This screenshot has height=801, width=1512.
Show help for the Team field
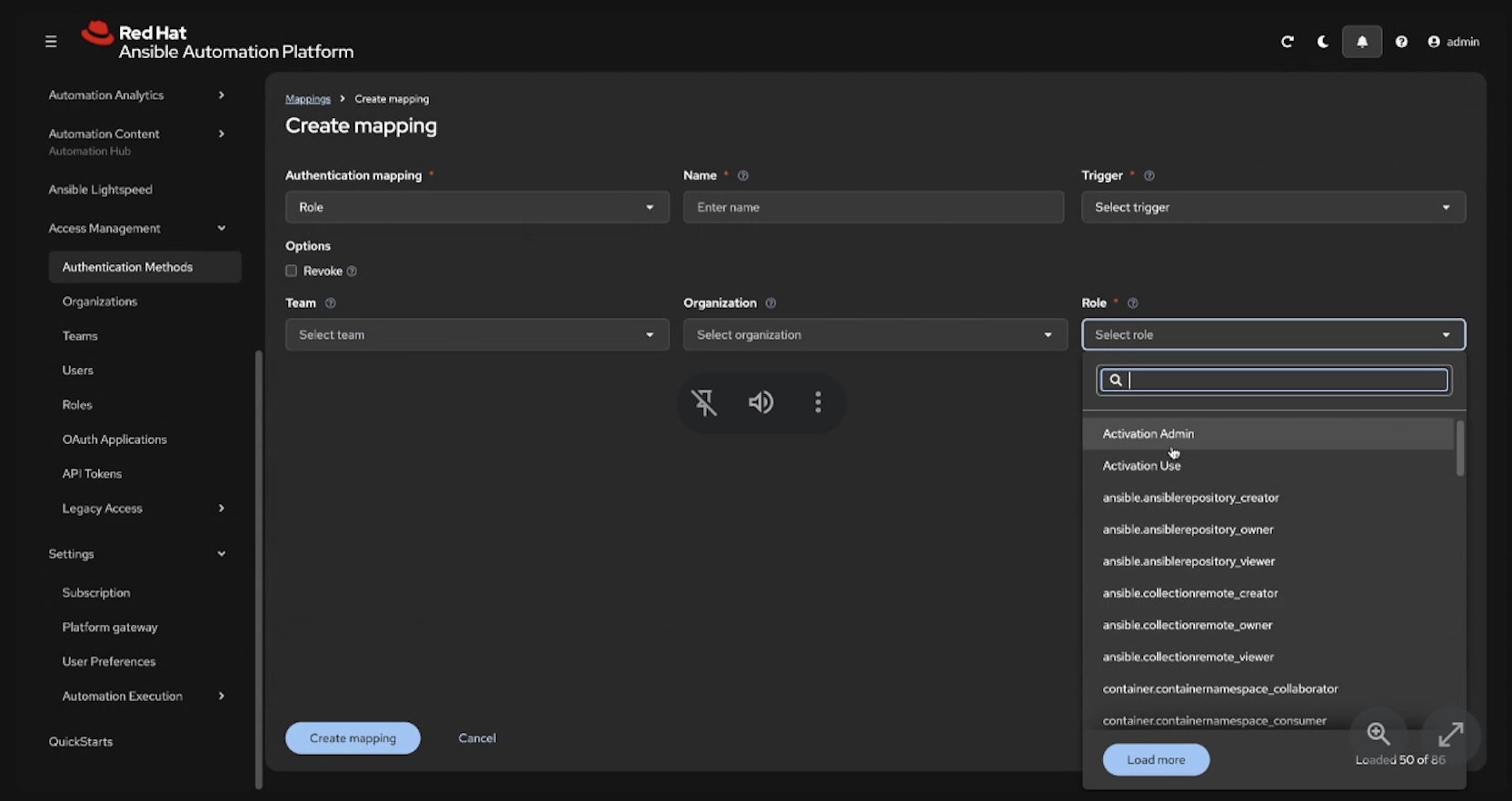(331, 303)
